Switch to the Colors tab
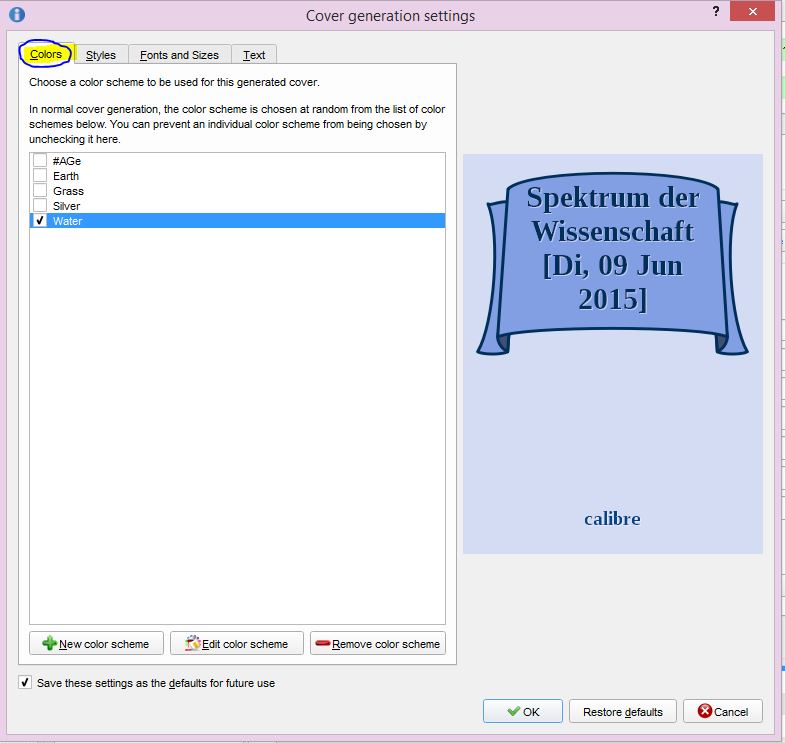This screenshot has width=785, height=743. pos(46,54)
